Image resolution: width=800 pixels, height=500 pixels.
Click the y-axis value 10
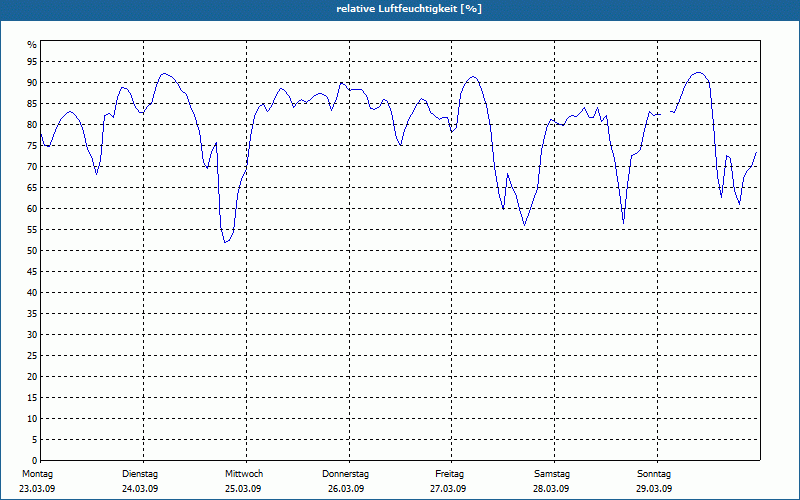click(x=32, y=418)
